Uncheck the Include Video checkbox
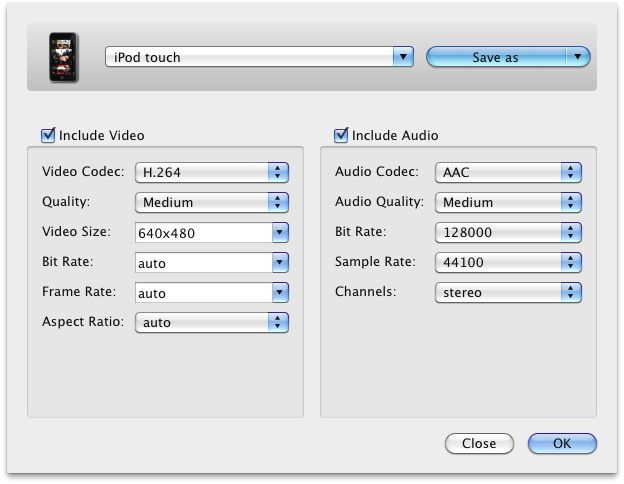Viewport: 624px width, 484px height. point(48,135)
